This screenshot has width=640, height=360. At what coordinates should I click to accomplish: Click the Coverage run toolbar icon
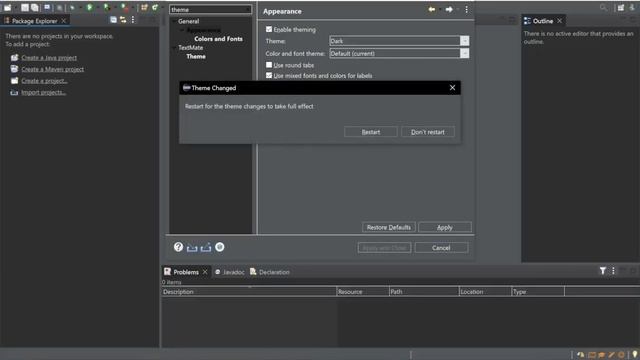pos(107,7)
